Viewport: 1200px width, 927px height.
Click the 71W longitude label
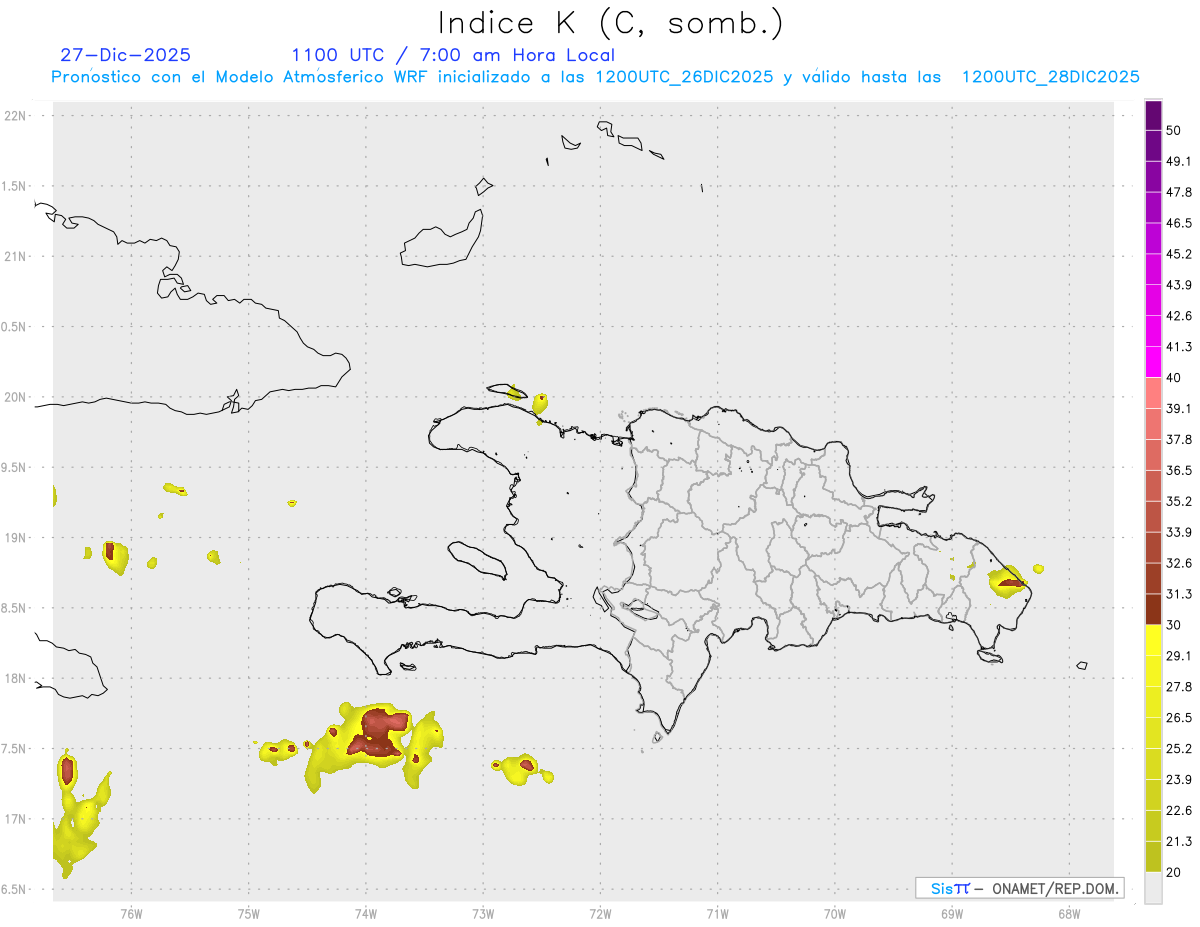[x=717, y=912]
